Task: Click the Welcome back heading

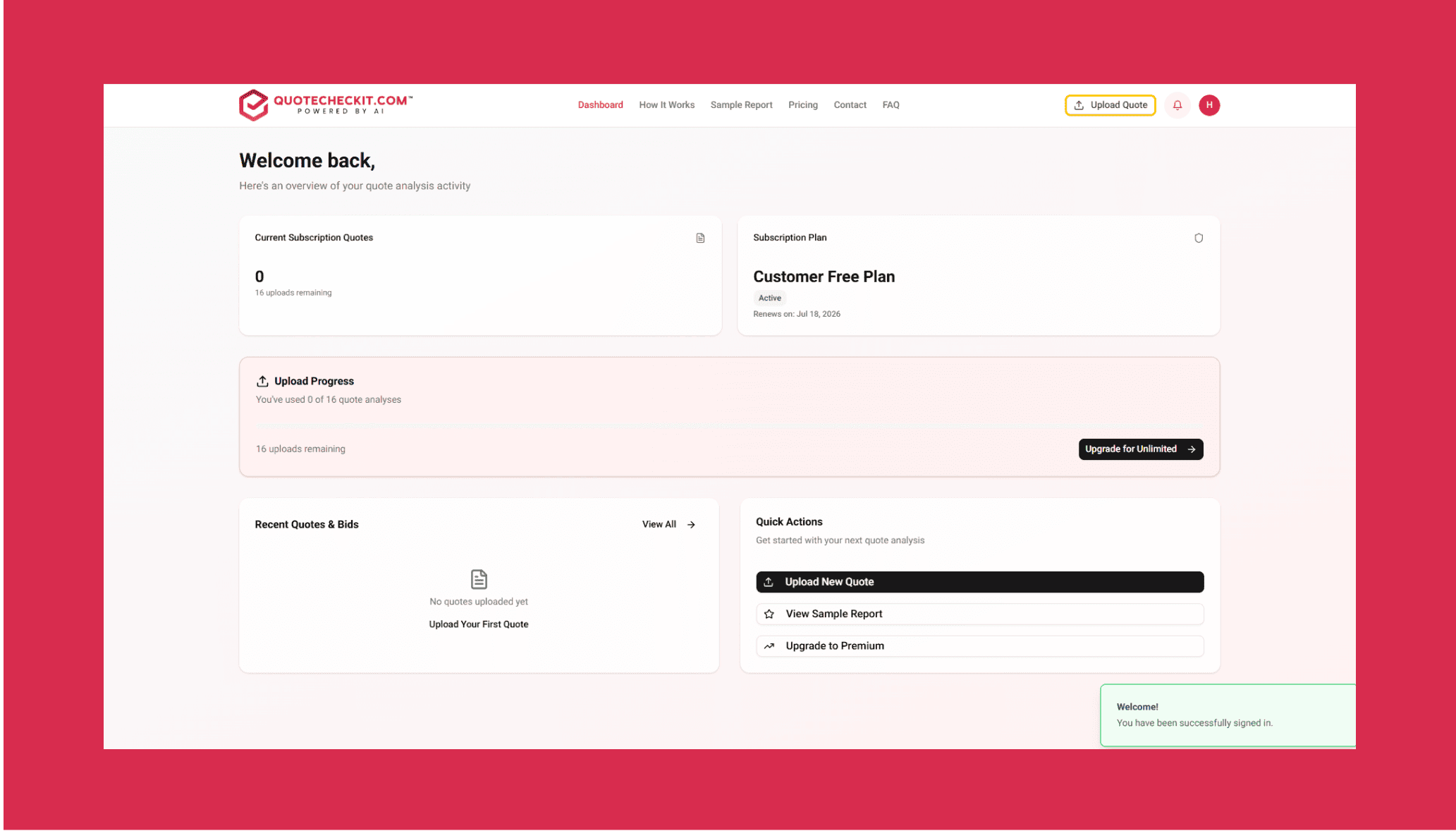Action: (307, 161)
